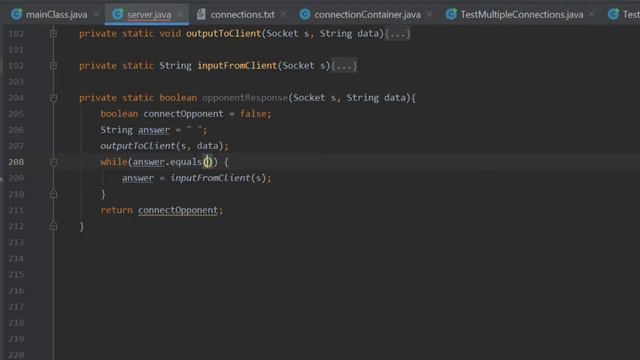Image resolution: width=640 pixels, height=360 pixels.
Task: Close the TestMultipleConnections.java tab
Action: coord(591,14)
